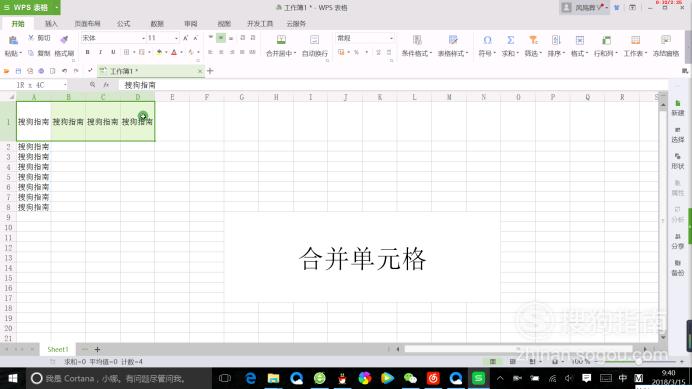Viewport: 692px width, 389px height.
Task: Expand the number format dropdown showing 常规
Action: click(365, 38)
